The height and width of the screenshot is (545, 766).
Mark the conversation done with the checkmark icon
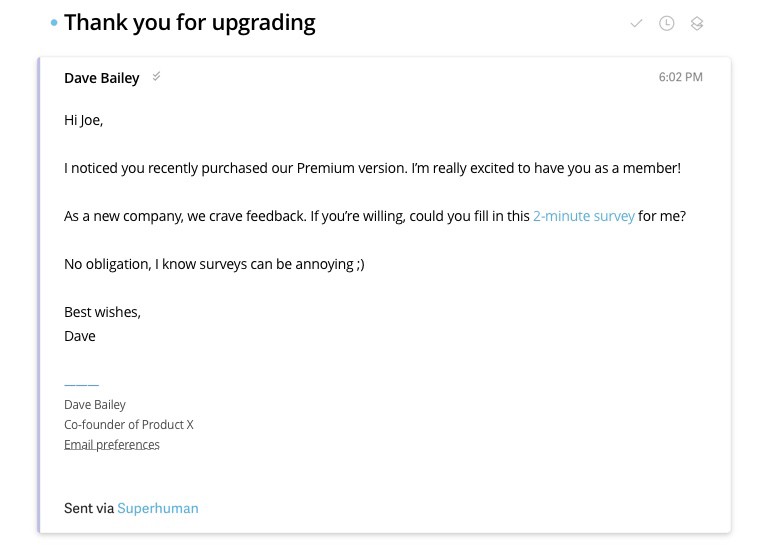pyautogui.click(x=636, y=23)
